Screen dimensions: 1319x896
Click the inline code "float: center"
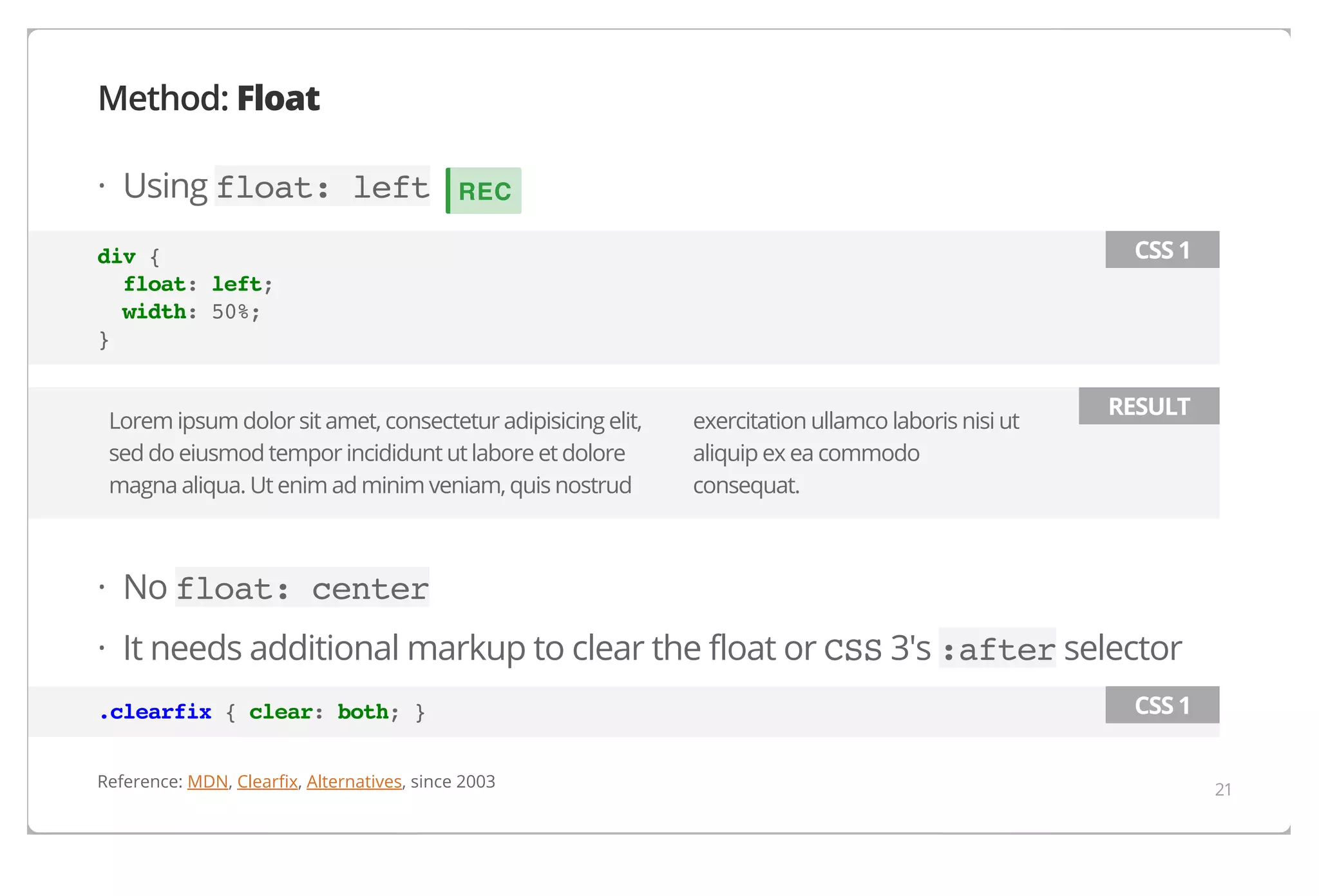[x=302, y=588]
